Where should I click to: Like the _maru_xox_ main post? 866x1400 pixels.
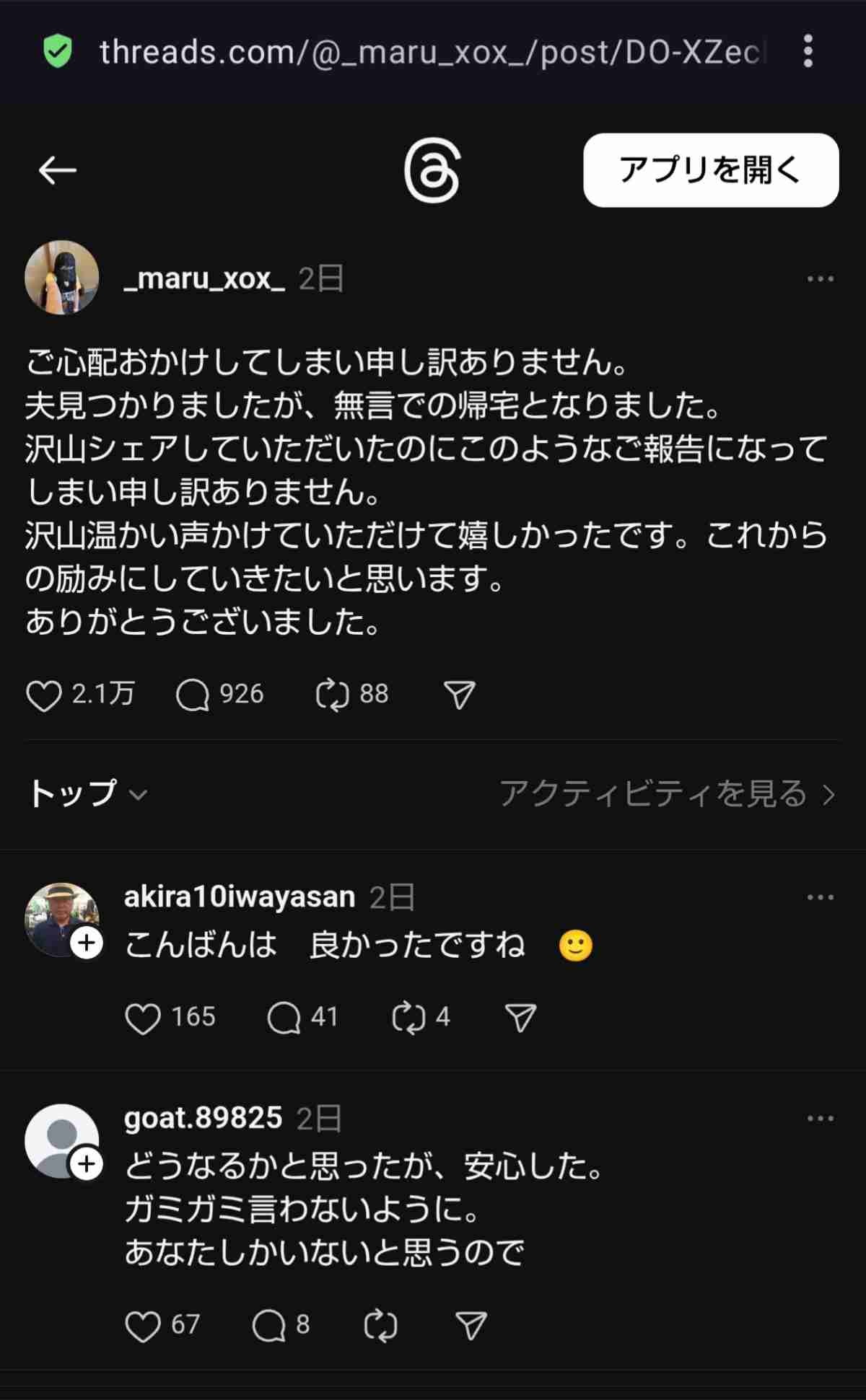coord(44,695)
